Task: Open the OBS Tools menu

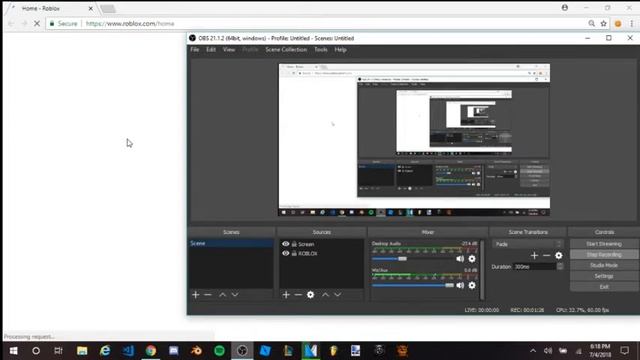Action: pyautogui.click(x=321, y=49)
